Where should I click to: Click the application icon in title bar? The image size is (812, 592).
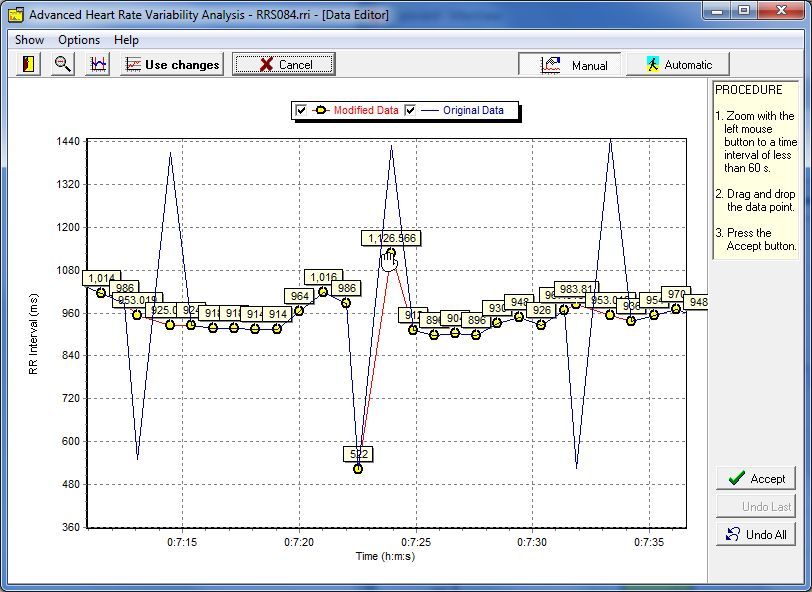click(x=16, y=15)
